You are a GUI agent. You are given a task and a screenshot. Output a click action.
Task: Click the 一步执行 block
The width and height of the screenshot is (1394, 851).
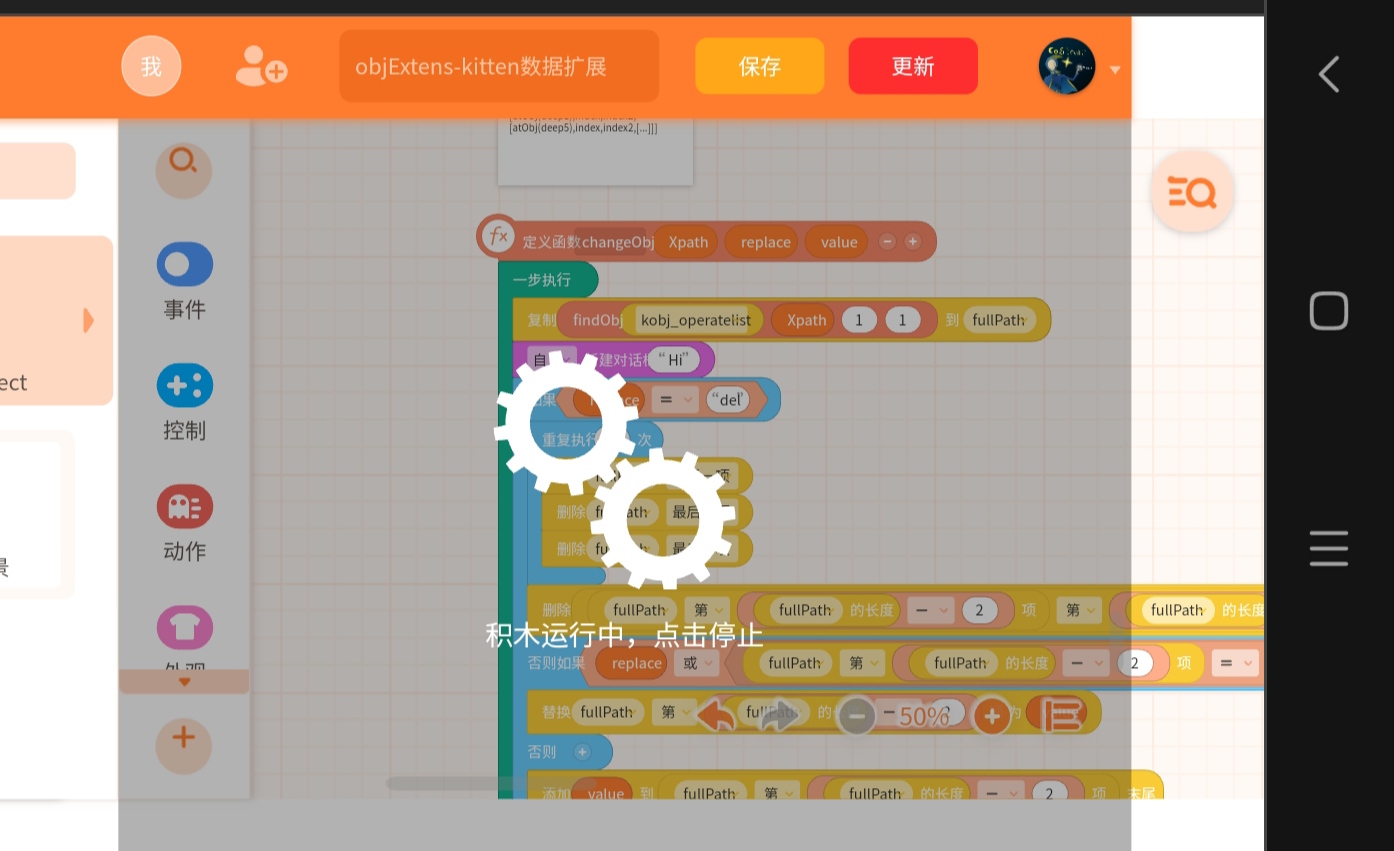tap(548, 280)
